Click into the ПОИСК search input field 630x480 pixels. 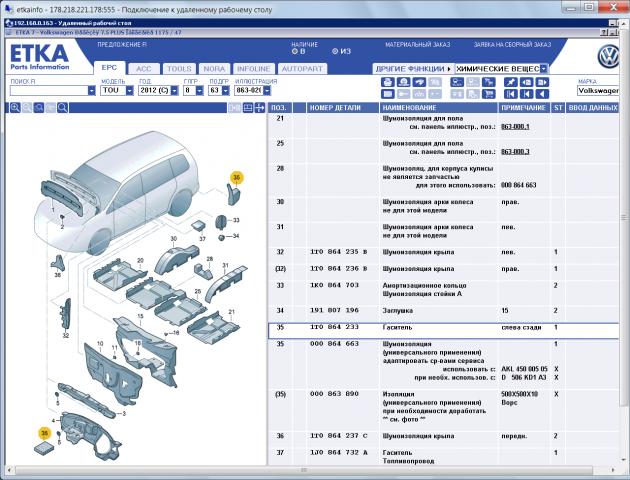coord(49,91)
